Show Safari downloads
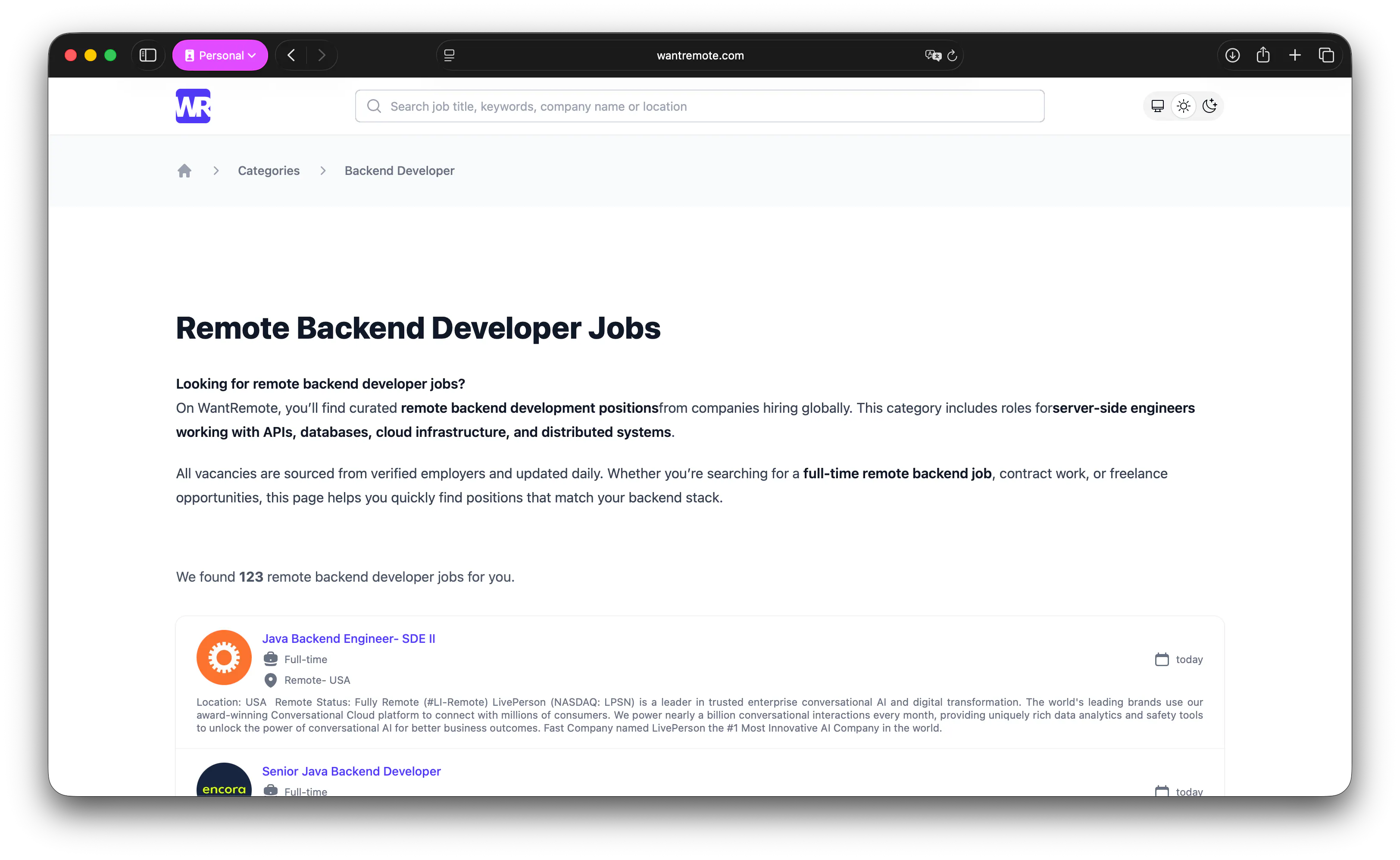The image size is (1400, 860). pyautogui.click(x=1232, y=55)
